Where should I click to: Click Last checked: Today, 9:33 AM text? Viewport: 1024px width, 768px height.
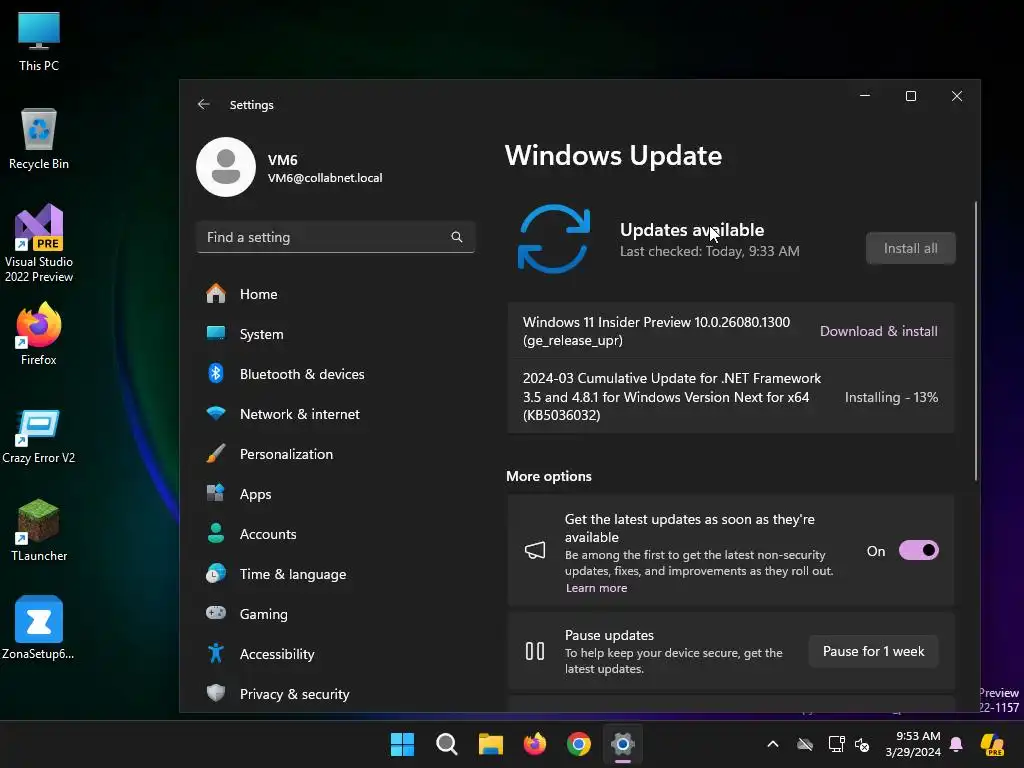[x=709, y=251]
